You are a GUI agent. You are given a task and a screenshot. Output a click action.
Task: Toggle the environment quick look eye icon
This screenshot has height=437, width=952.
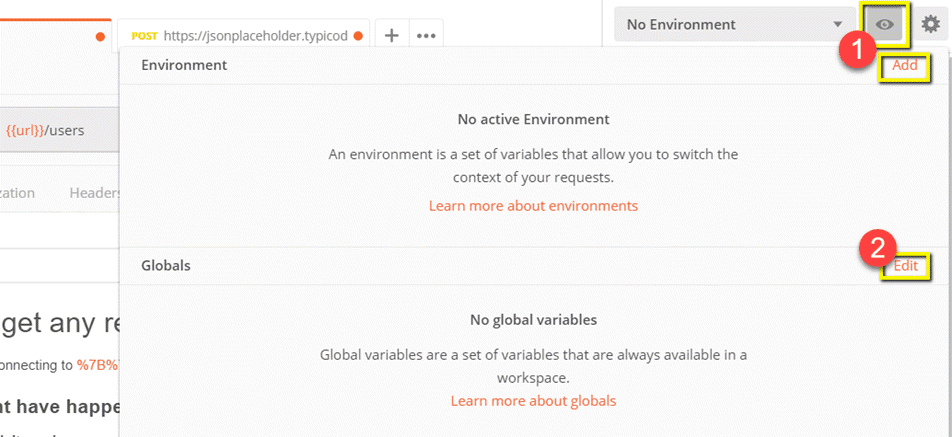tap(886, 25)
